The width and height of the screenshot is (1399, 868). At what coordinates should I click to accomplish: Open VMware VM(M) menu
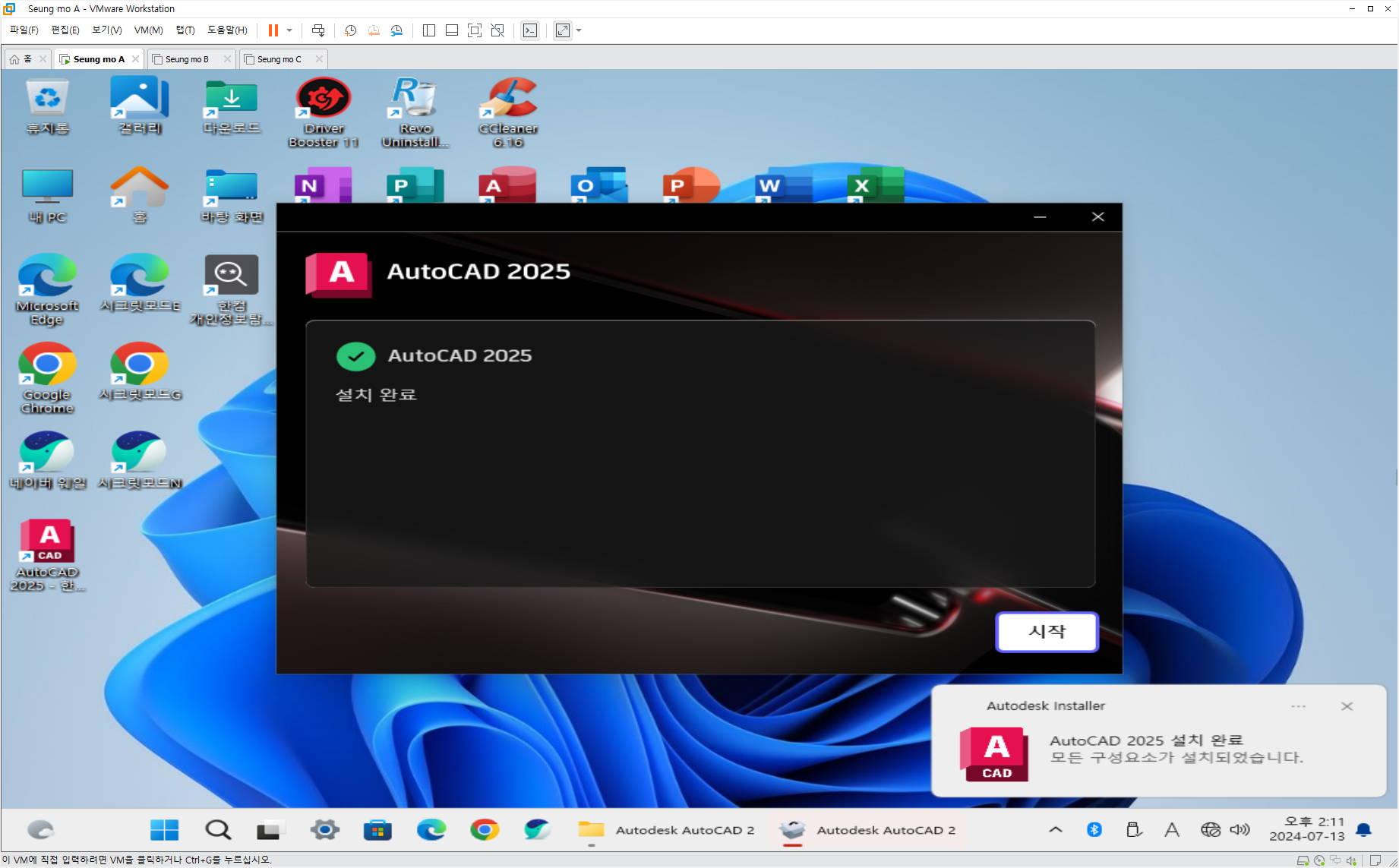149,30
